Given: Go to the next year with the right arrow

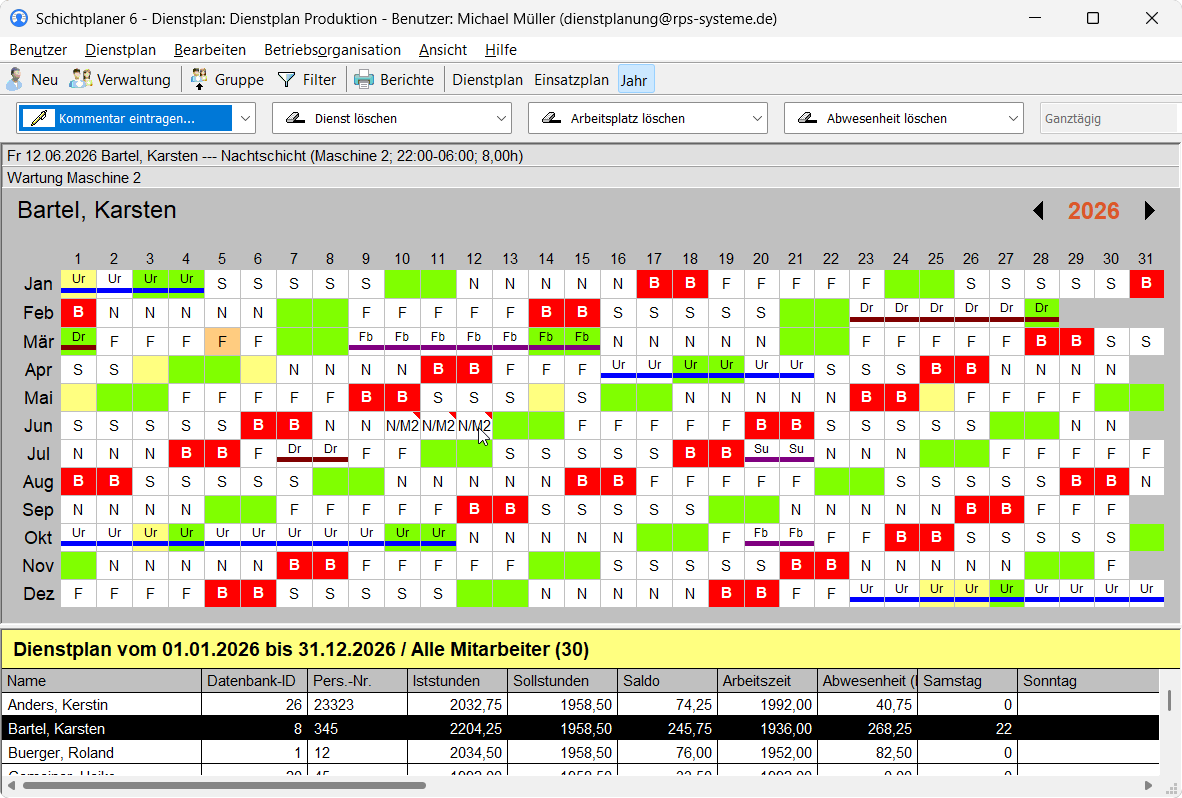Looking at the screenshot, I should tap(1149, 211).
